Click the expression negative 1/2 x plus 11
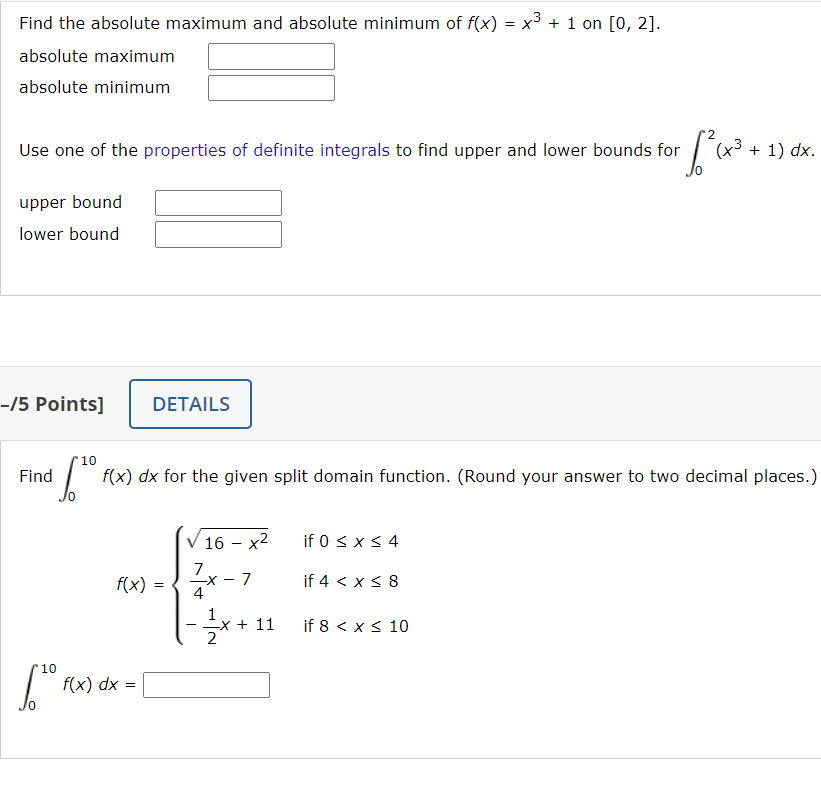Viewport: 821px width, 787px height. coord(228,624)
